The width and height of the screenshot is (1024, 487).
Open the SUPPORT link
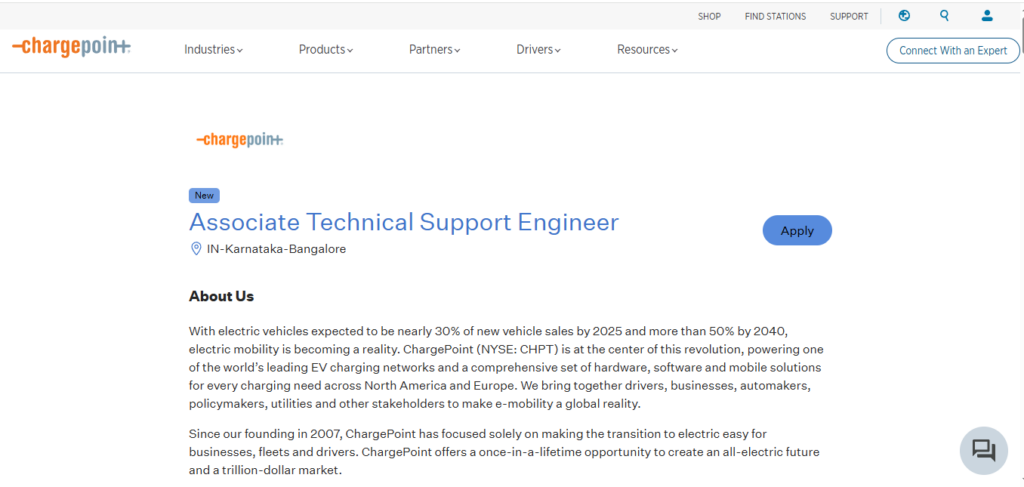tap(849, 16)
